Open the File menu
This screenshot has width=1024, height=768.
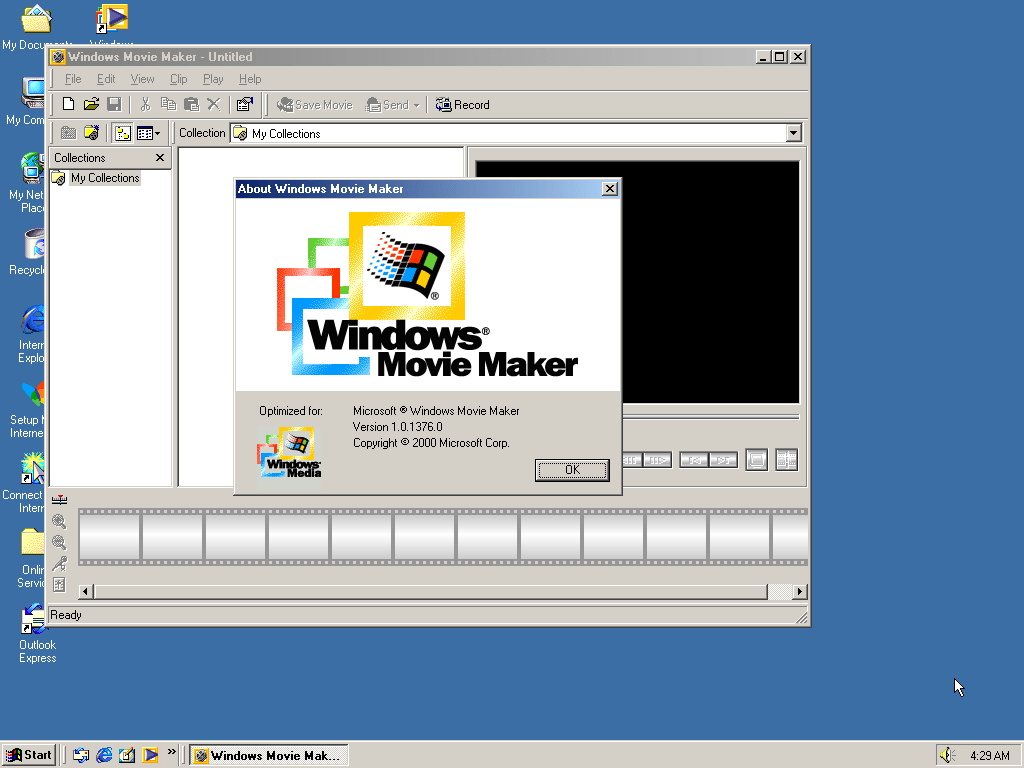coord(73,79)
